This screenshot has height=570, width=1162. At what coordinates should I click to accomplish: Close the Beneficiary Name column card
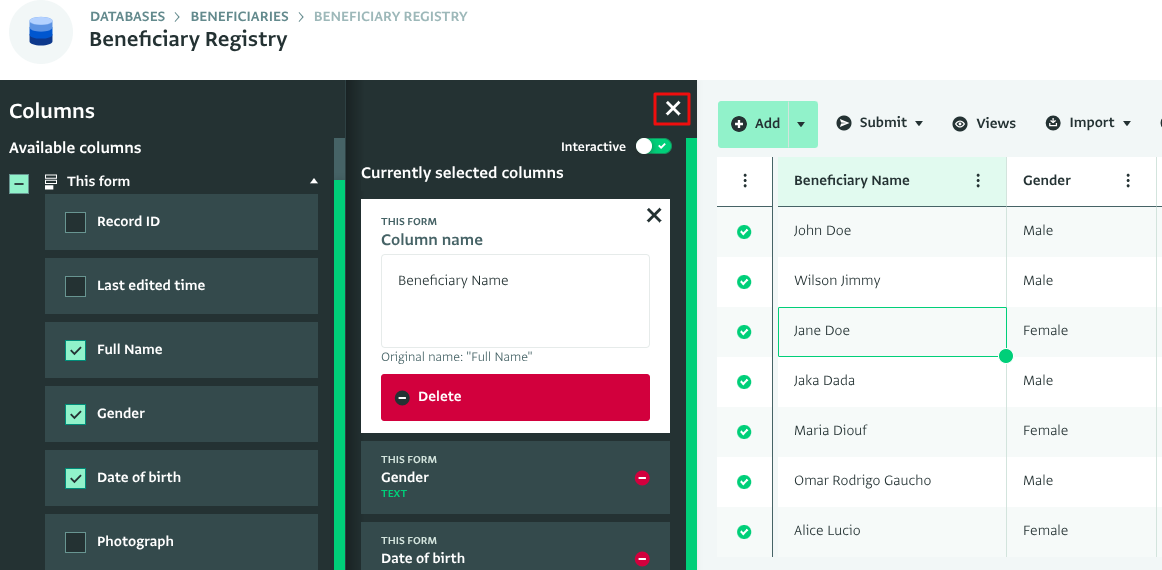pyautogui.click(x=654, y=215)
